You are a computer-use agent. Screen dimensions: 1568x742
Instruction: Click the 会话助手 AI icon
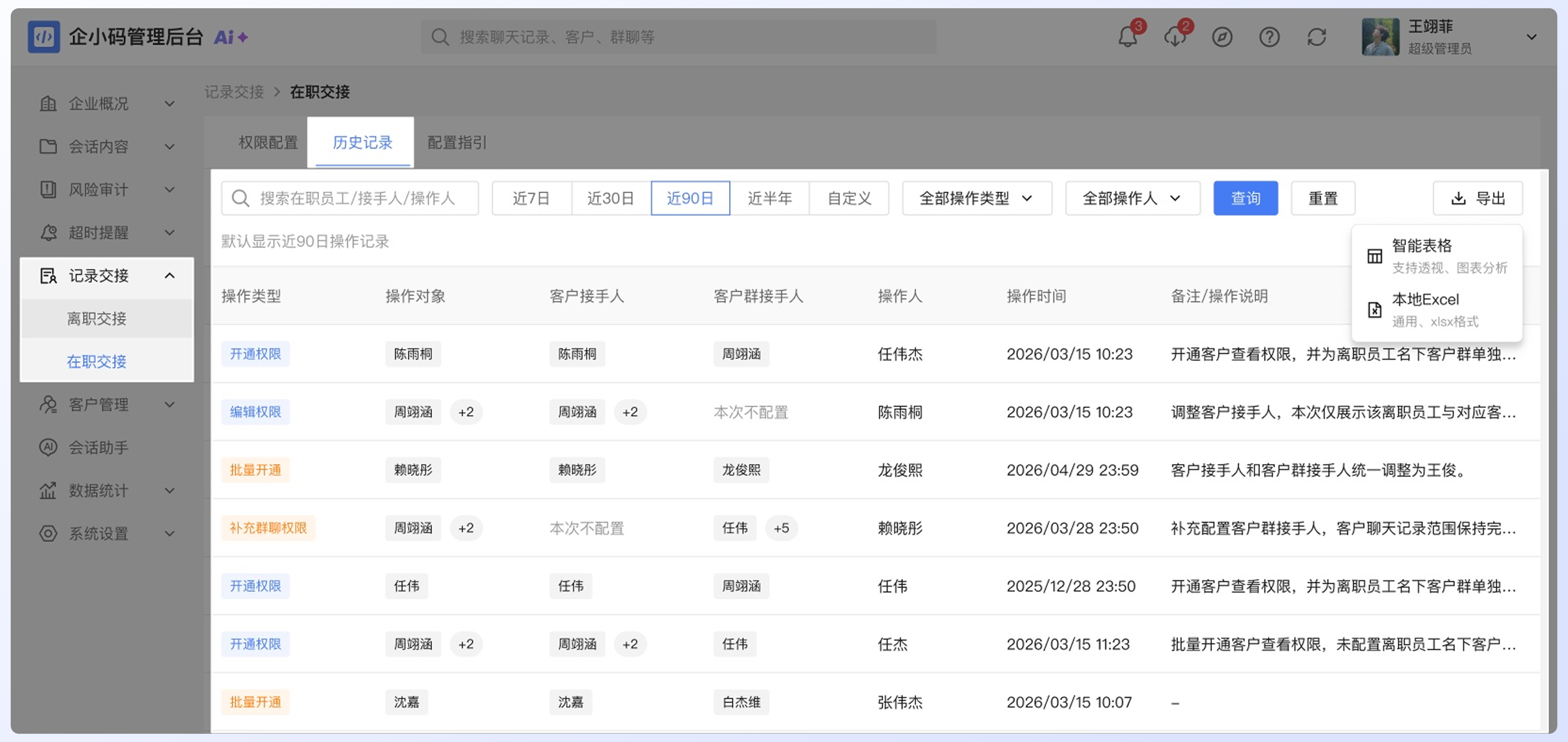coord(48,448)
